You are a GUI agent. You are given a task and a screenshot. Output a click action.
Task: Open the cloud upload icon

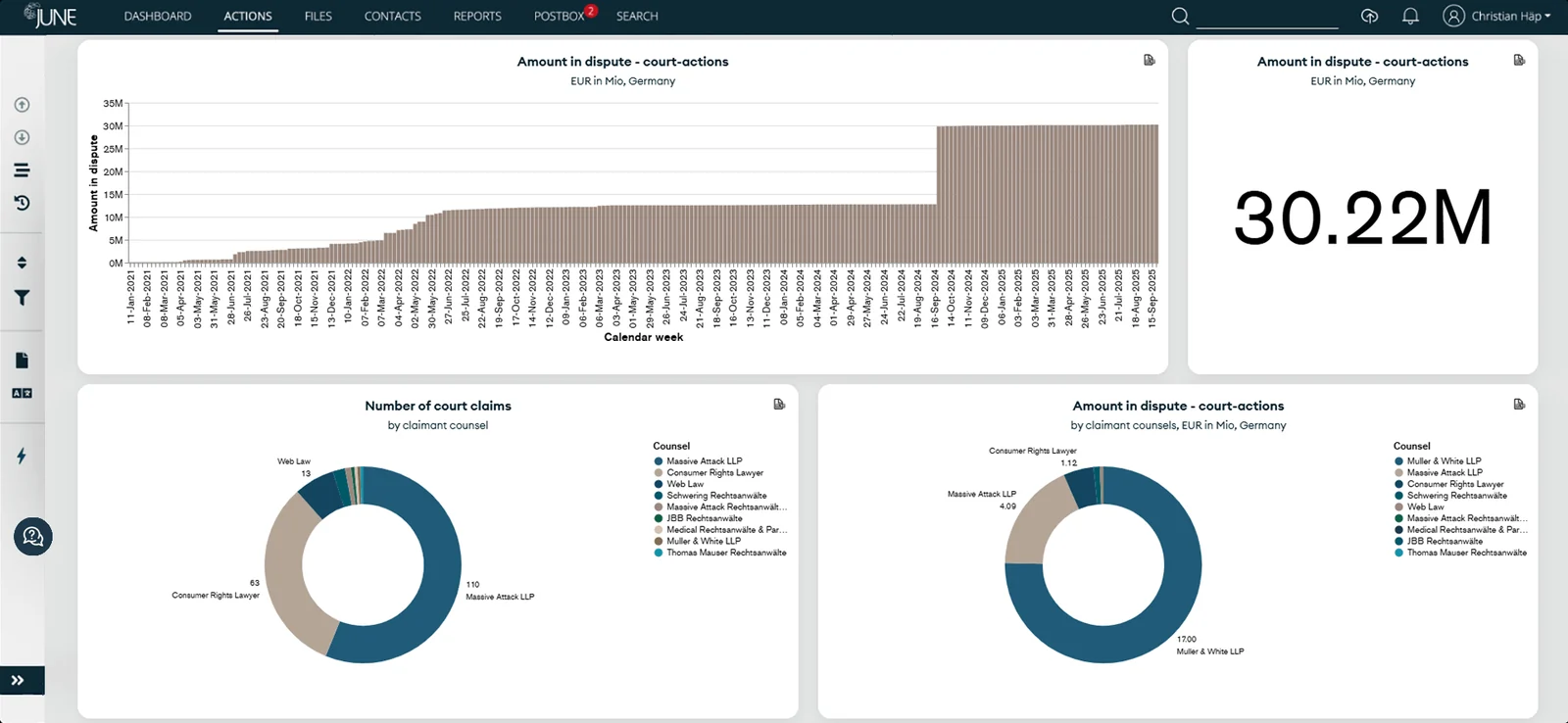pos(1370,16)
